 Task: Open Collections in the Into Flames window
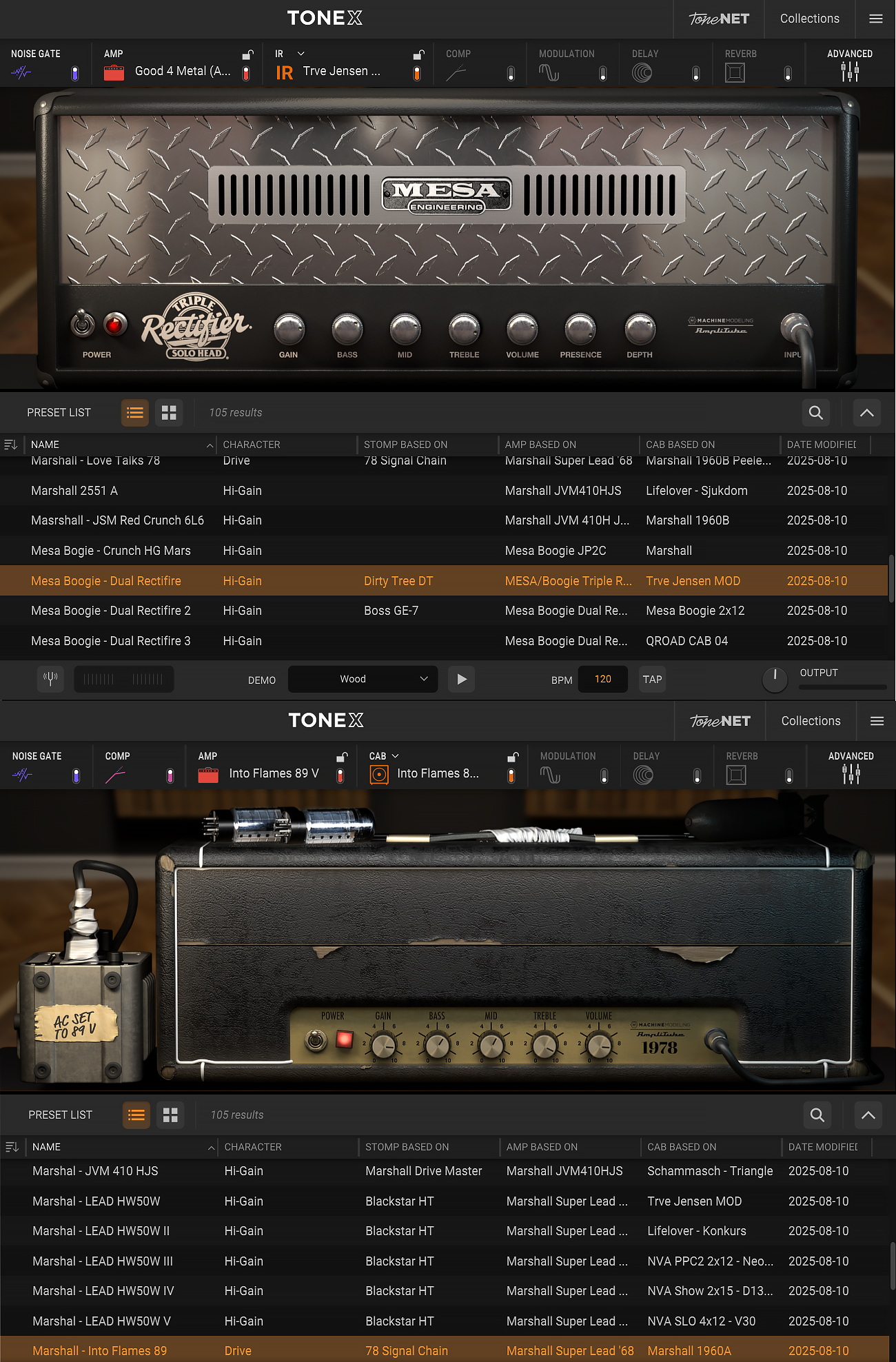[811, 721]
